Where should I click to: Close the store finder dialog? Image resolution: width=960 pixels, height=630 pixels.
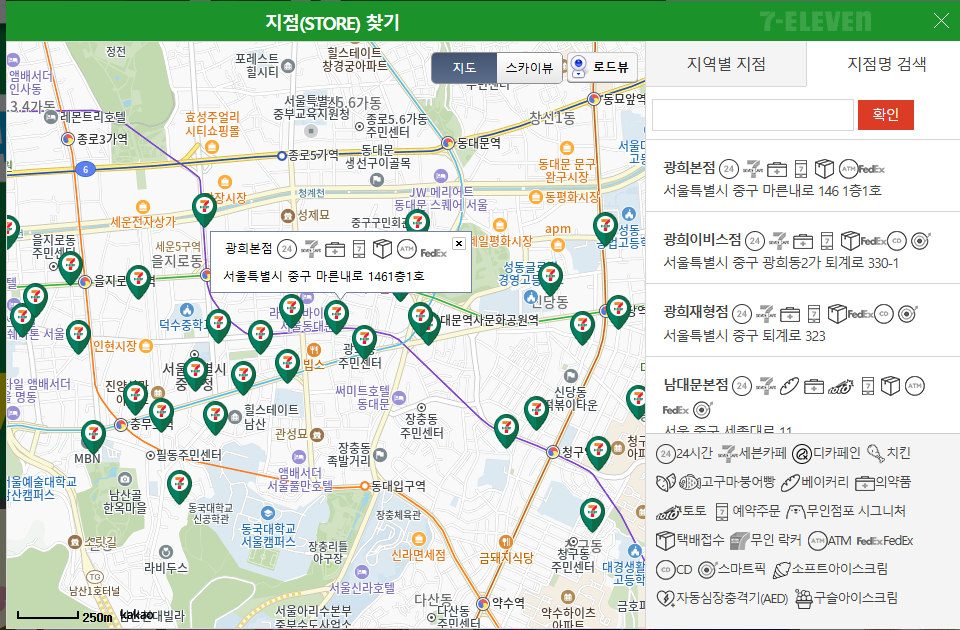pos(941,21)
